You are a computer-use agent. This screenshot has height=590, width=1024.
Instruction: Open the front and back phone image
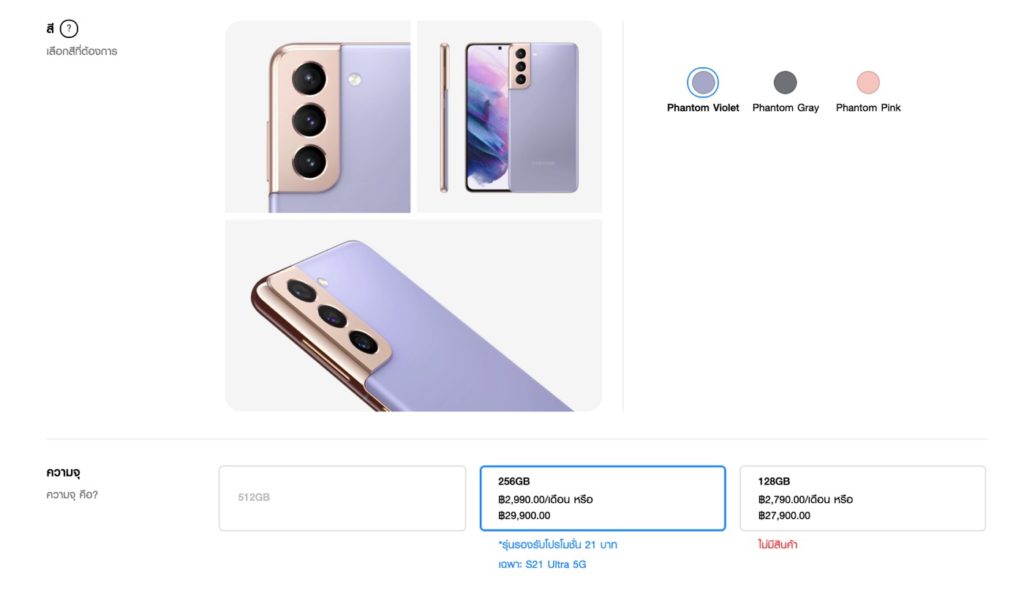509,117
